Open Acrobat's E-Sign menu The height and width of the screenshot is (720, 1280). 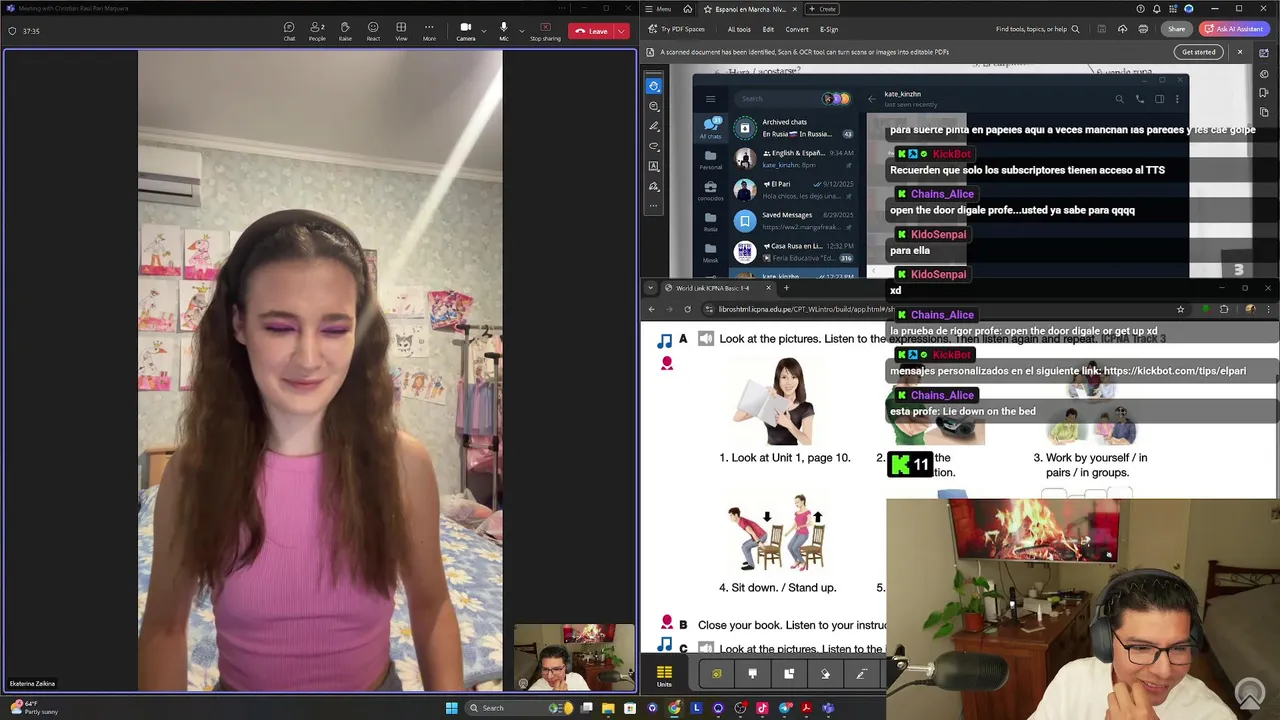tap(829, 29)
